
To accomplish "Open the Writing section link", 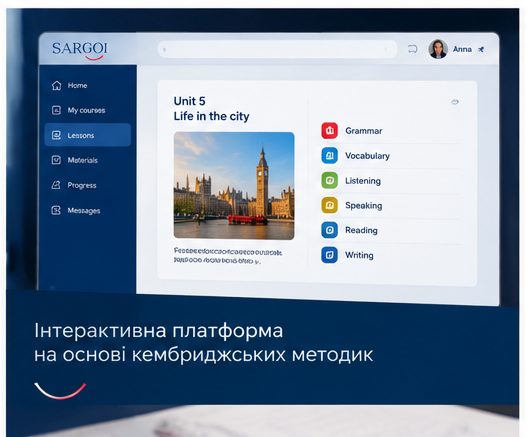I will point(359,255).
